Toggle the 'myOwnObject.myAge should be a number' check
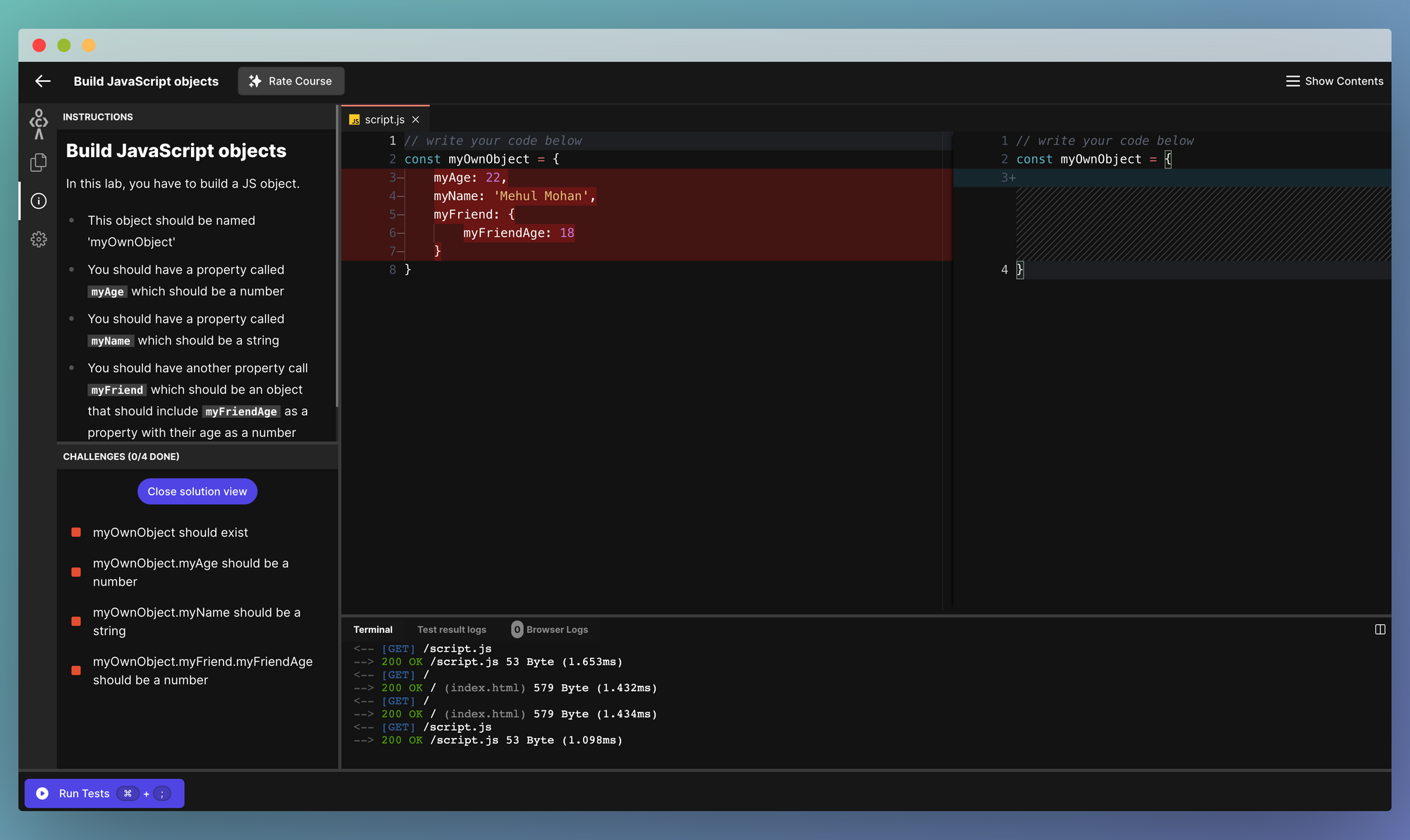This screenshot has width=1410, height=840. 76,572
